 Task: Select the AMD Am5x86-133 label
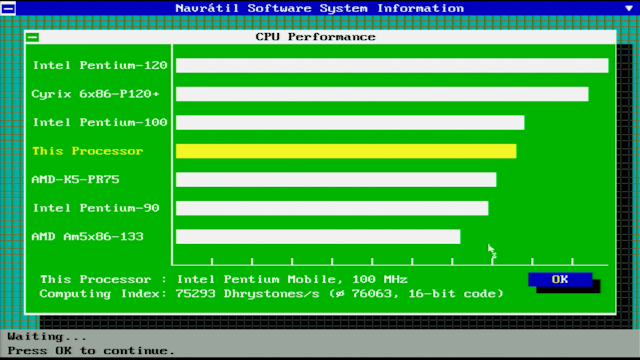87,237
